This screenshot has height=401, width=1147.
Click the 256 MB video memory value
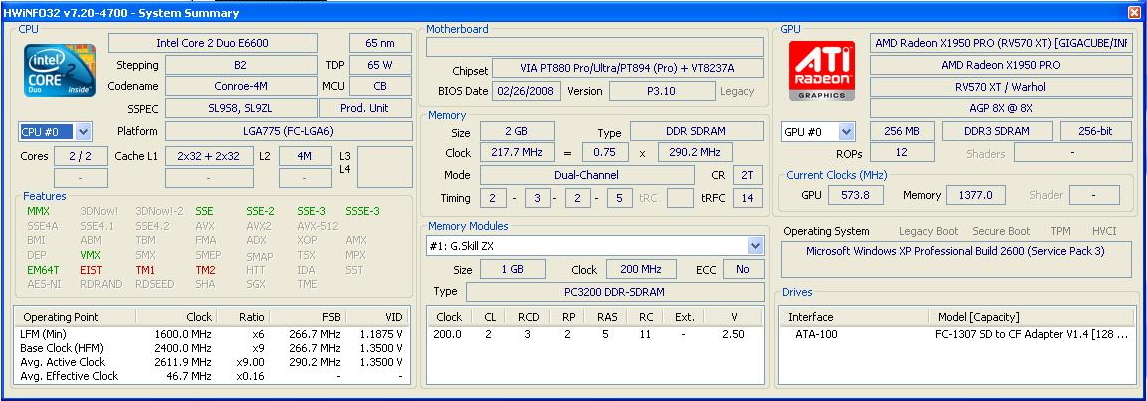click(x=902, y=132)
